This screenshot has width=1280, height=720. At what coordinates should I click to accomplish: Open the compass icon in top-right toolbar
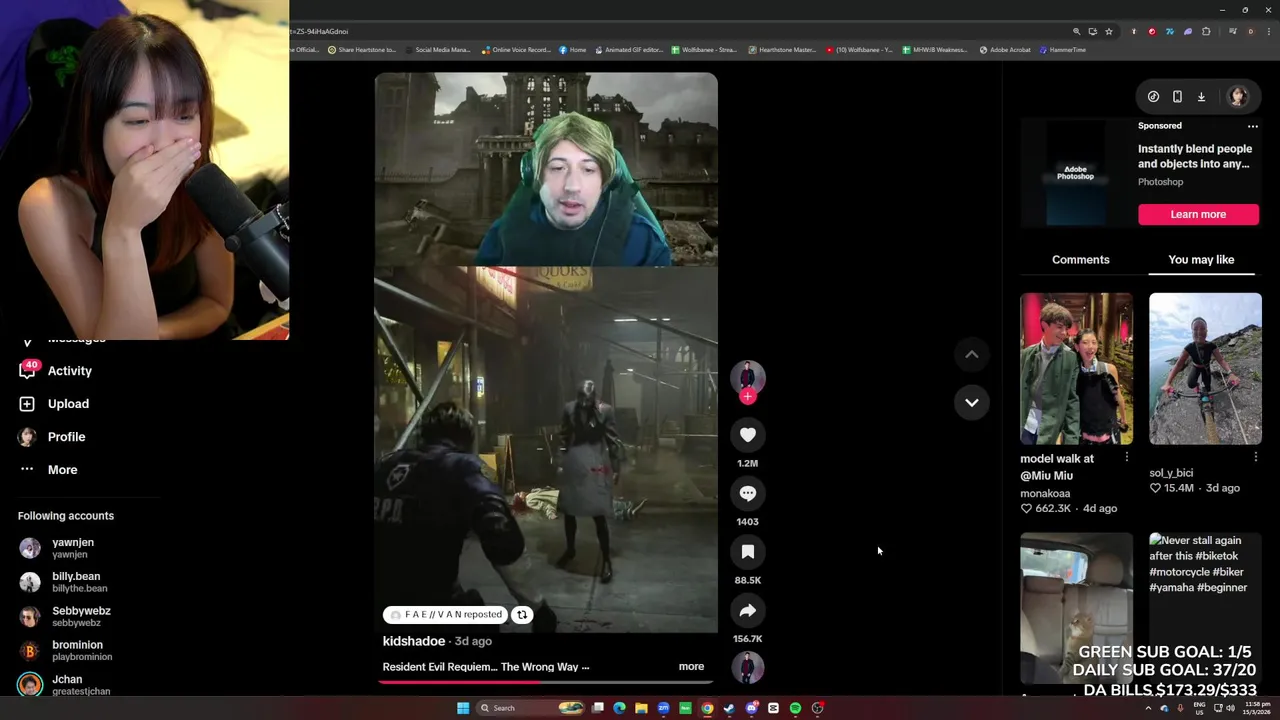[1153, 97]
